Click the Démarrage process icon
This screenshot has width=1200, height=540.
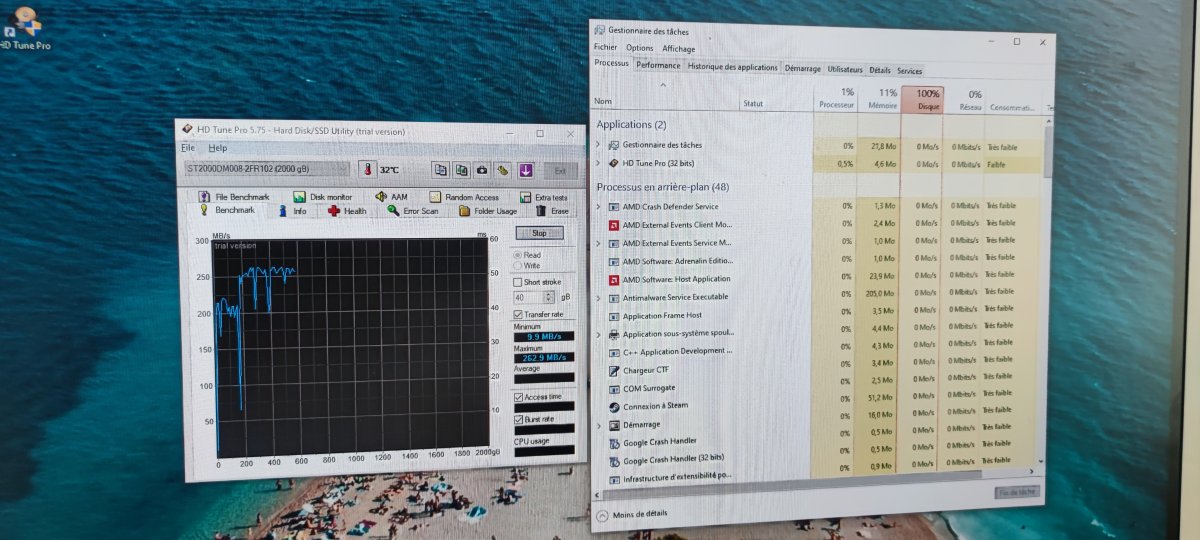[614, 424]
